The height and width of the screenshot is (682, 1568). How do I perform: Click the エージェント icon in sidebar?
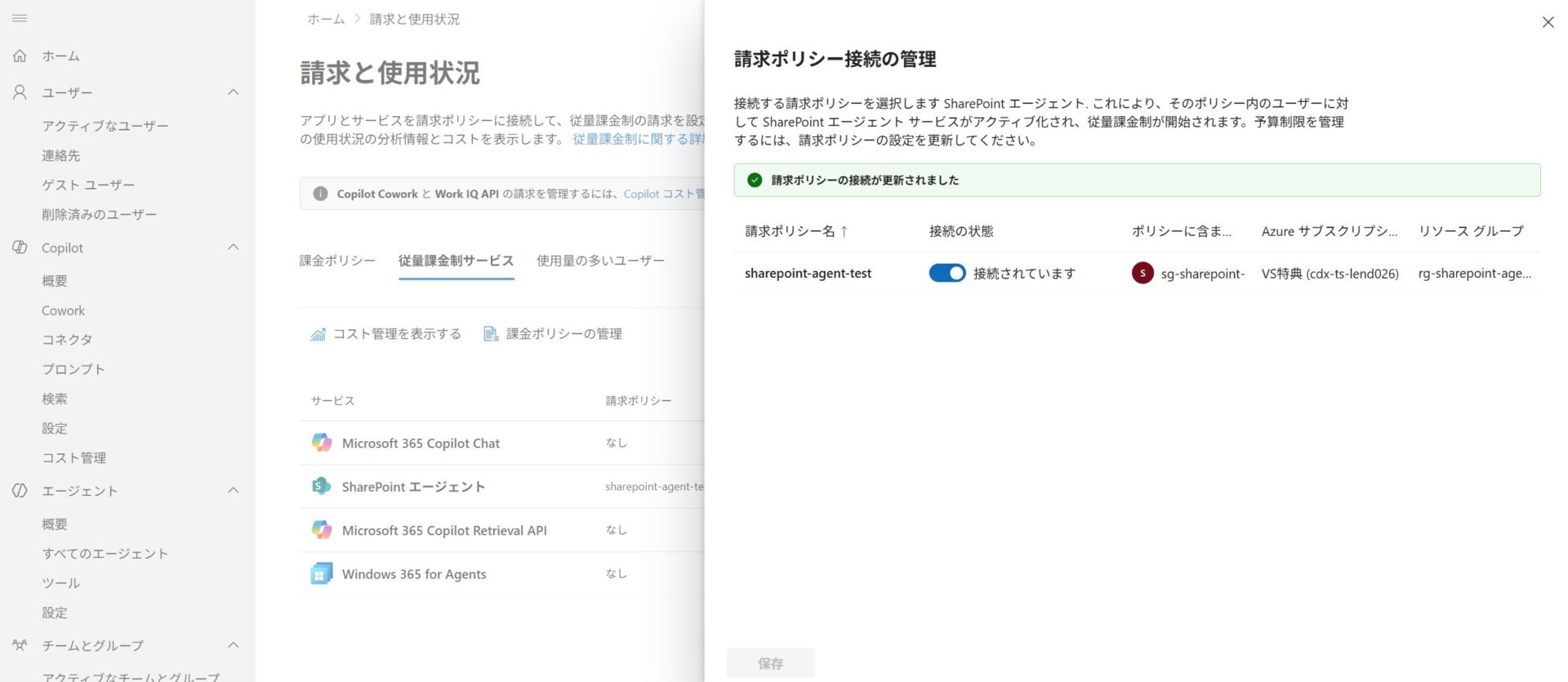point(20,490)
